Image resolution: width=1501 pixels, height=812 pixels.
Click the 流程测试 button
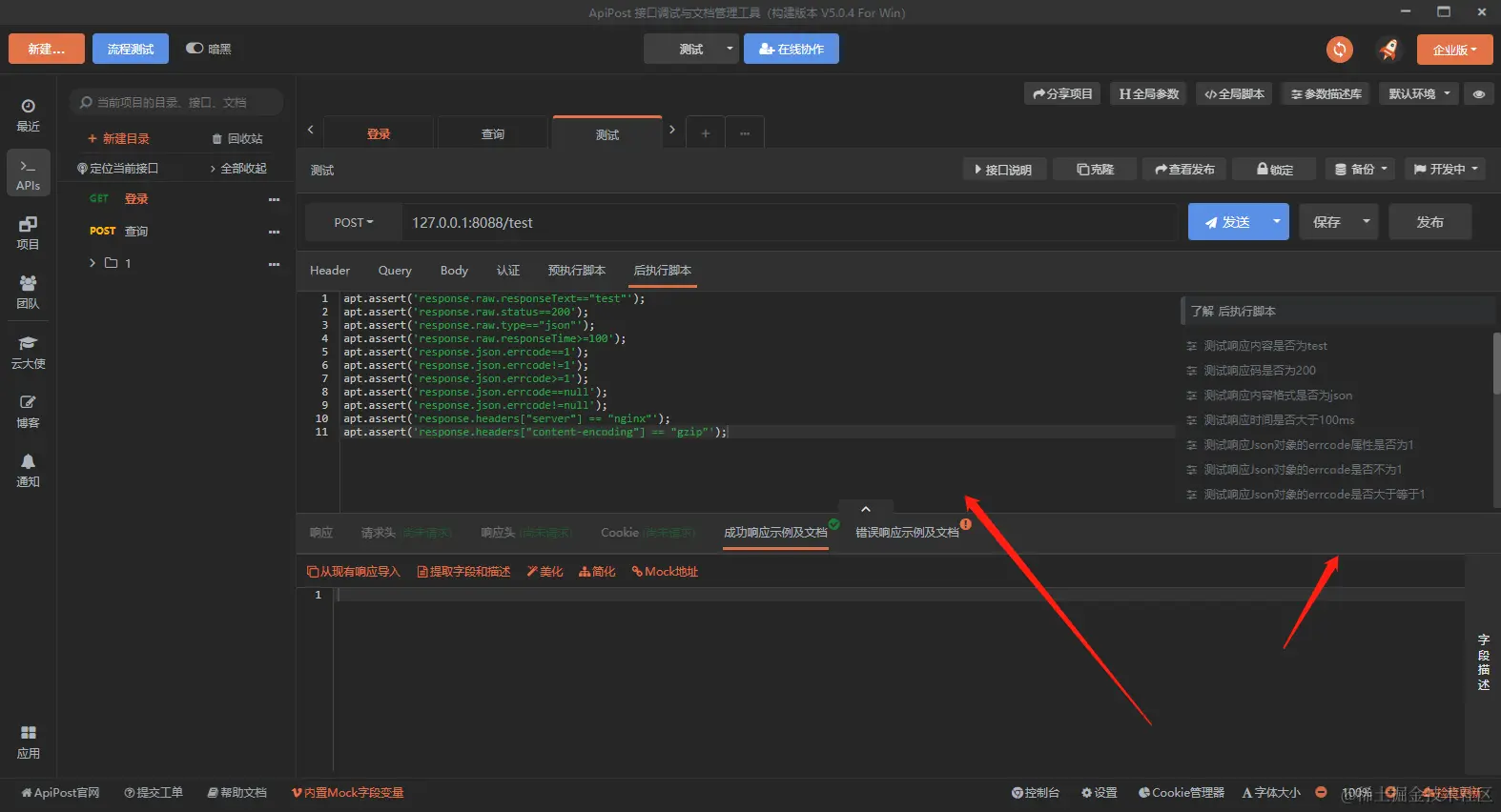coord(131,50)
